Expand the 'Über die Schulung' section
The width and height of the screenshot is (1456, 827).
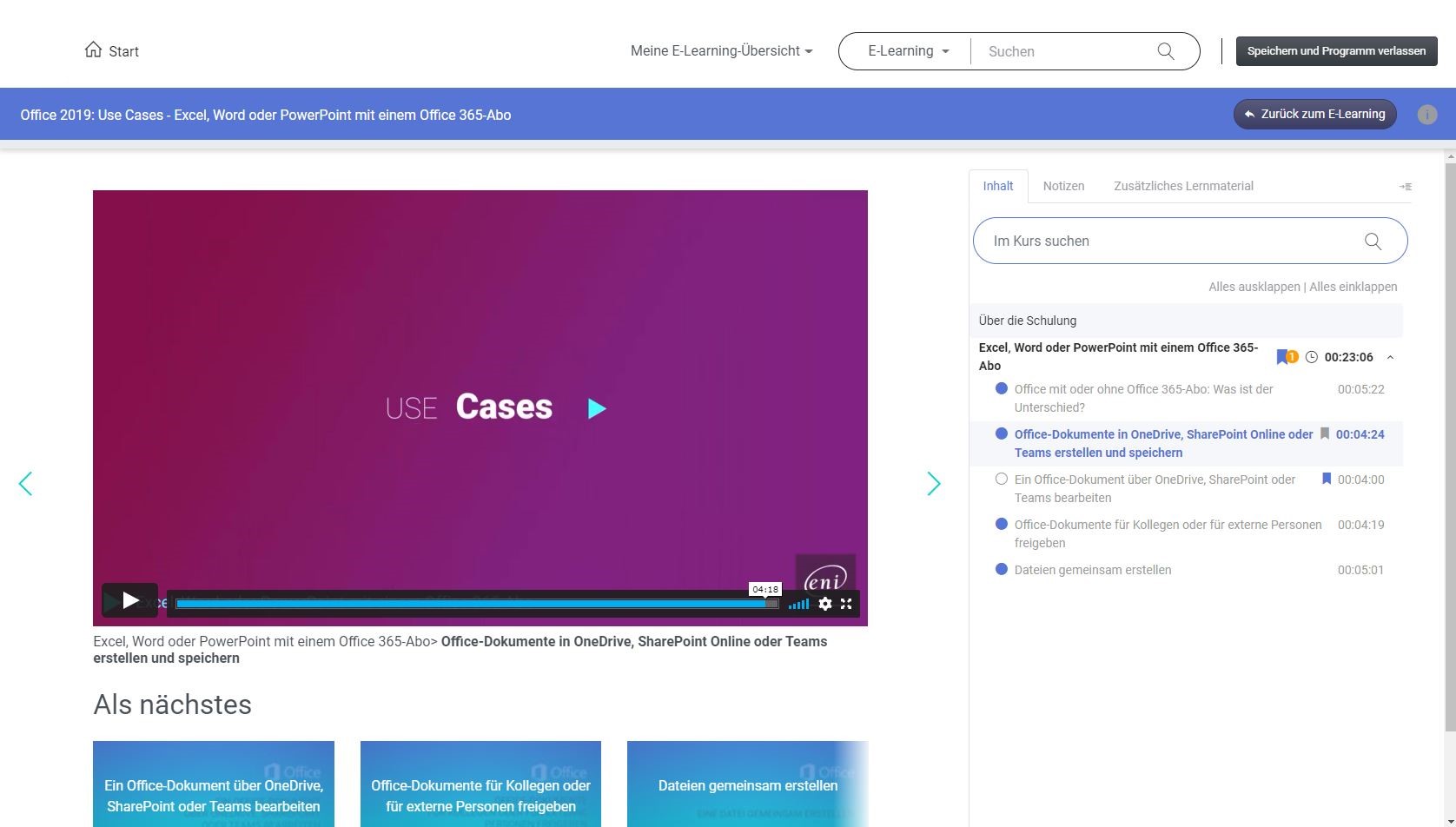pyautogui.click(x=1186, y=321)
